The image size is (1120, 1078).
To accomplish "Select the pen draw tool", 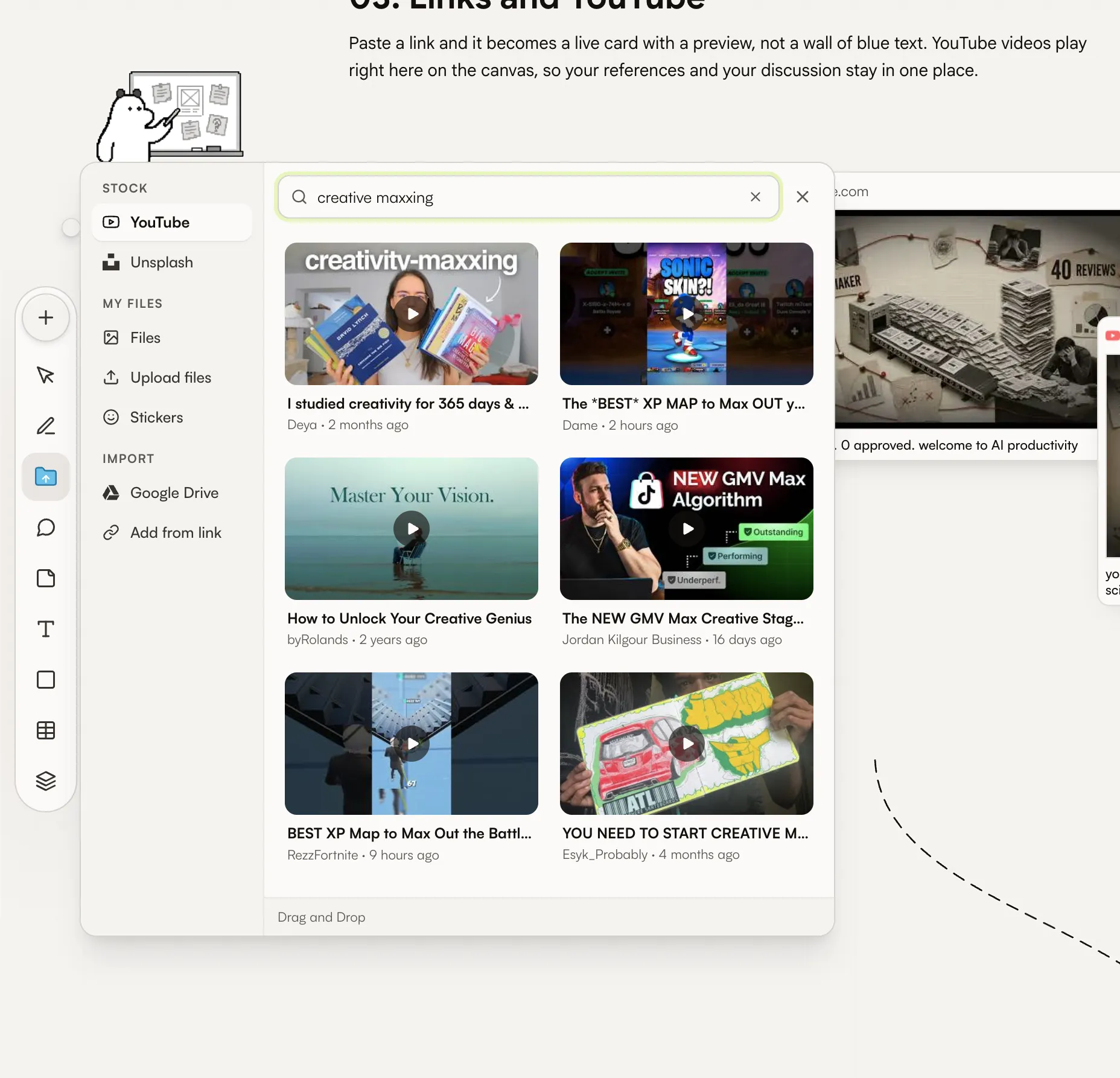I will (46, 426).
